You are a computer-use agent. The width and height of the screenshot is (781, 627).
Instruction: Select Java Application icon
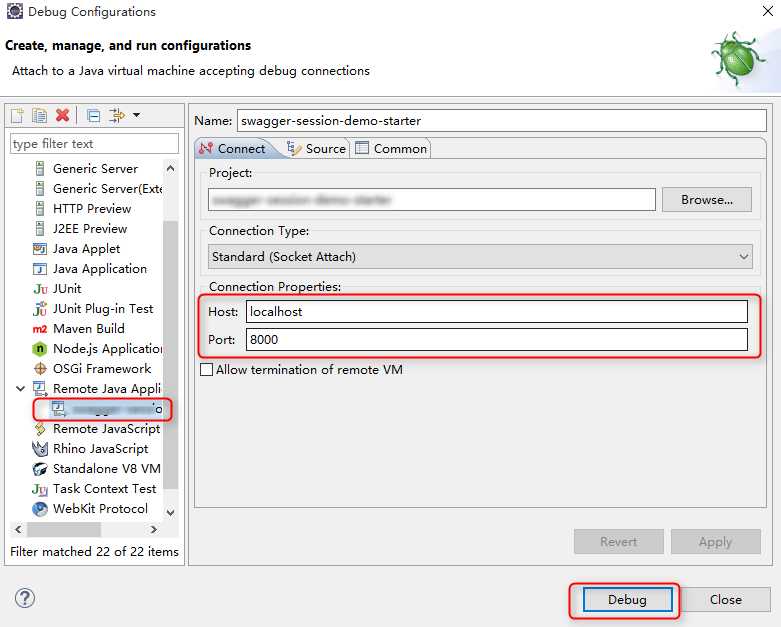click(40, 269)
